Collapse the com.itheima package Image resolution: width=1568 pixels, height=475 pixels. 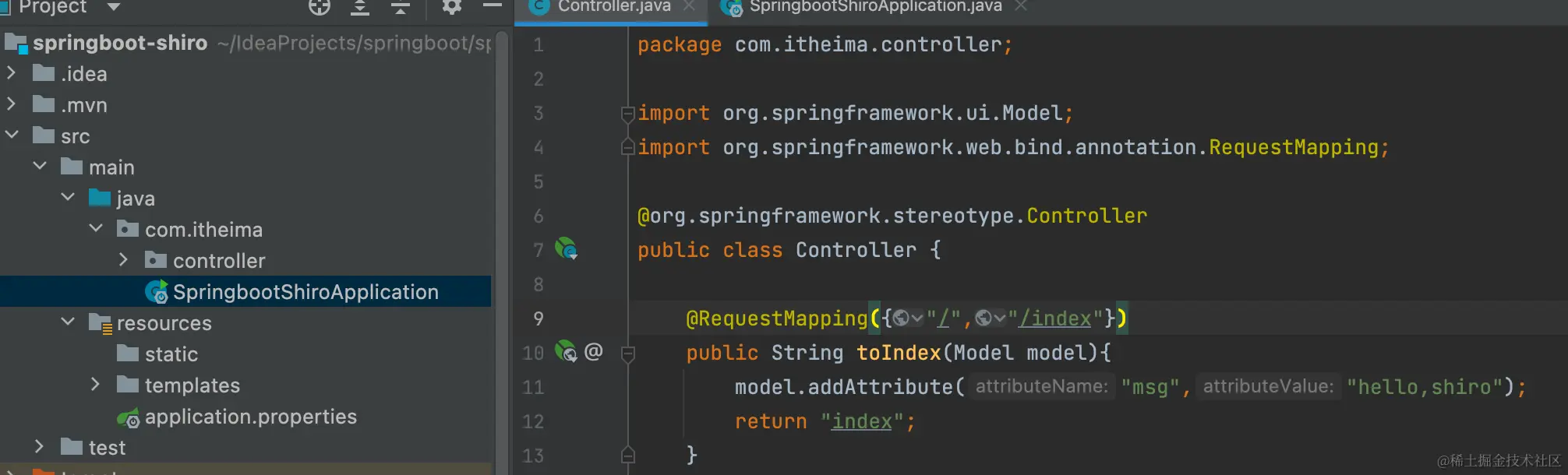tap(96, 229)
